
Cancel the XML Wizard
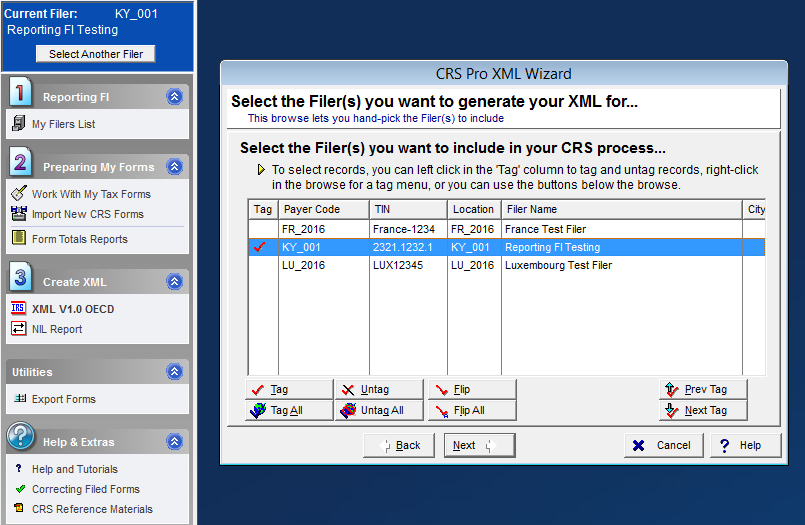tap(662, 445)
